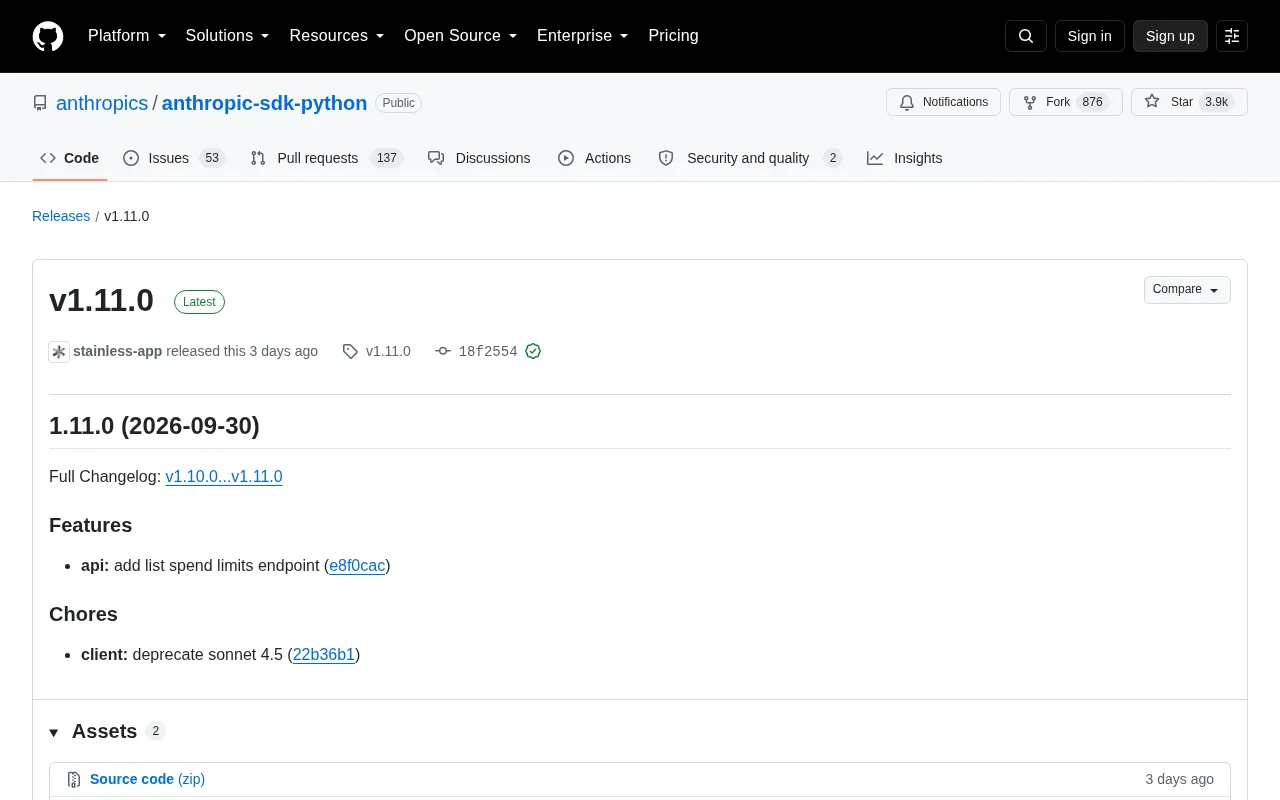1280x800 pixels.
Task: Expand the Open Source menu
Action: coord(461,36)
